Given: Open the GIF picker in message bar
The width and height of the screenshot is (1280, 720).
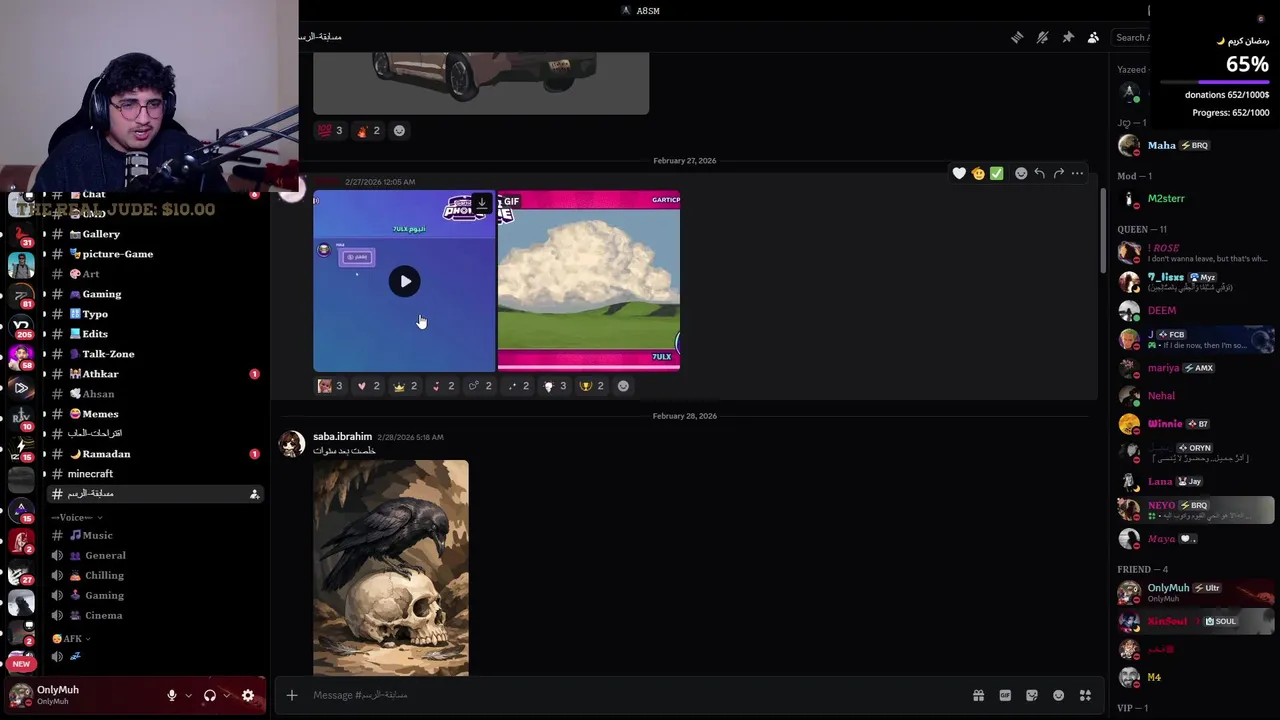Looking at the screenshot, I should click(x=1005, y=695).
